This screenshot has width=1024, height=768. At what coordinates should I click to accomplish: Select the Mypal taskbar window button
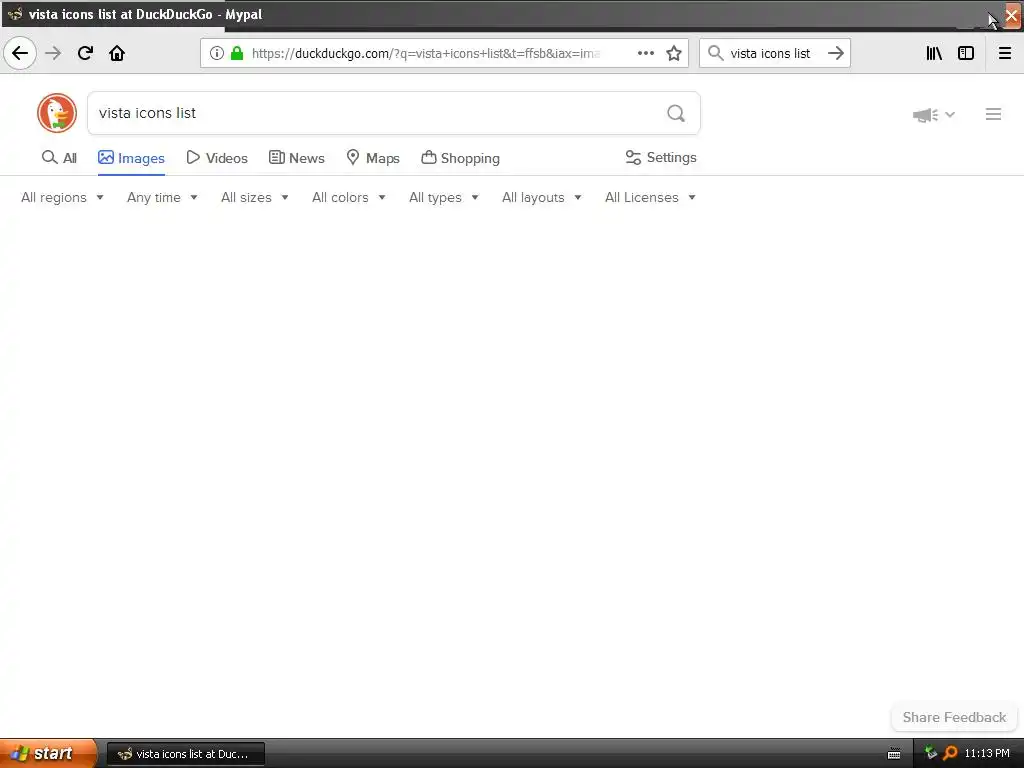tap(185, 754)
